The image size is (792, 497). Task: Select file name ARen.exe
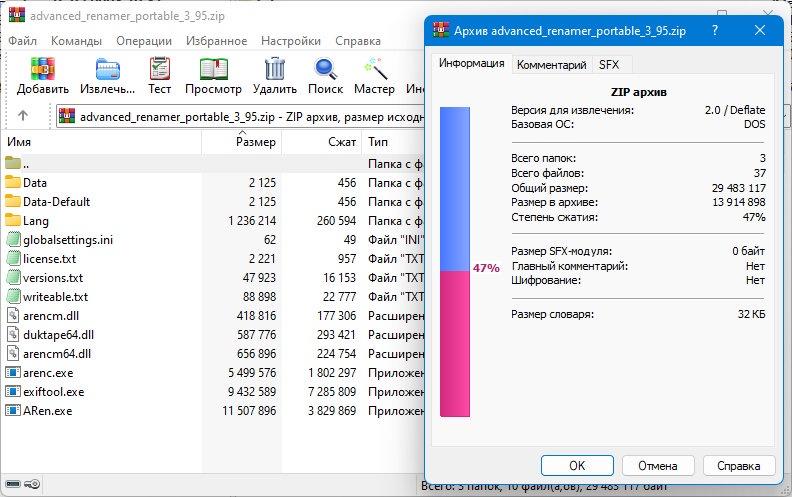(47, 411)
